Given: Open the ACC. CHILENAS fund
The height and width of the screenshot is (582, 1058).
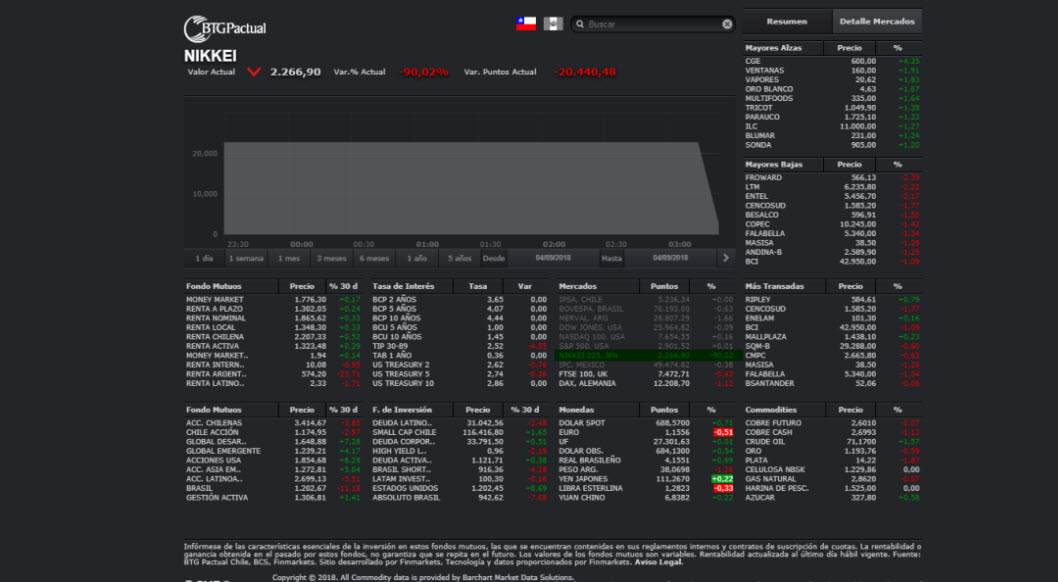Looking at the screenshot, I should tap(273, 423).
